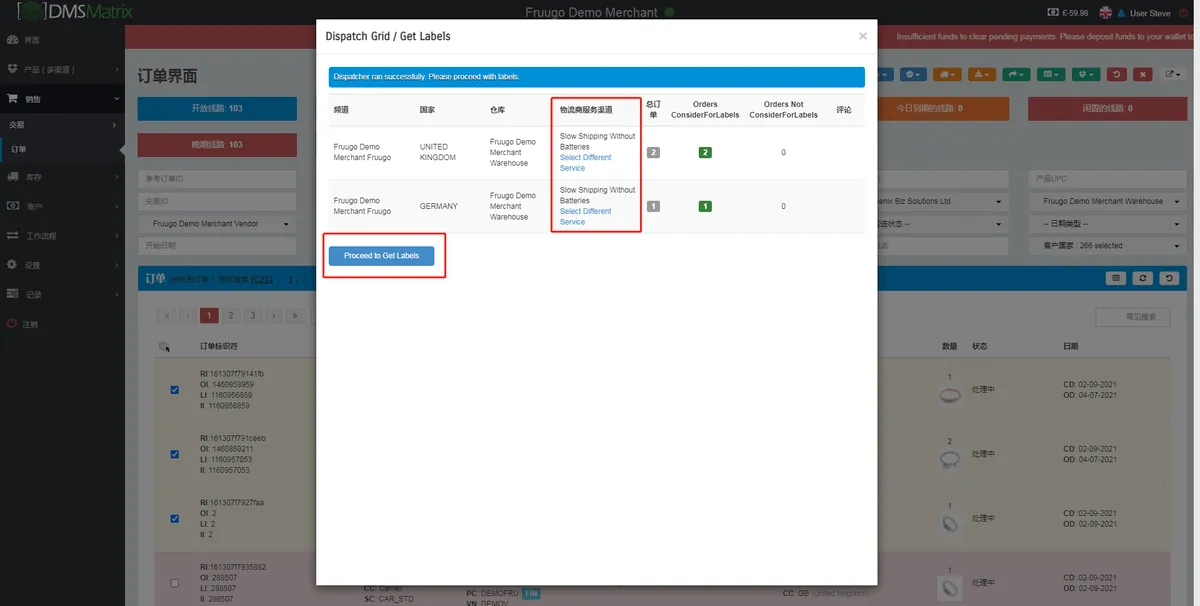
Task: Open the 记录 sidebar menu
Action: click(x=62, y=295)
